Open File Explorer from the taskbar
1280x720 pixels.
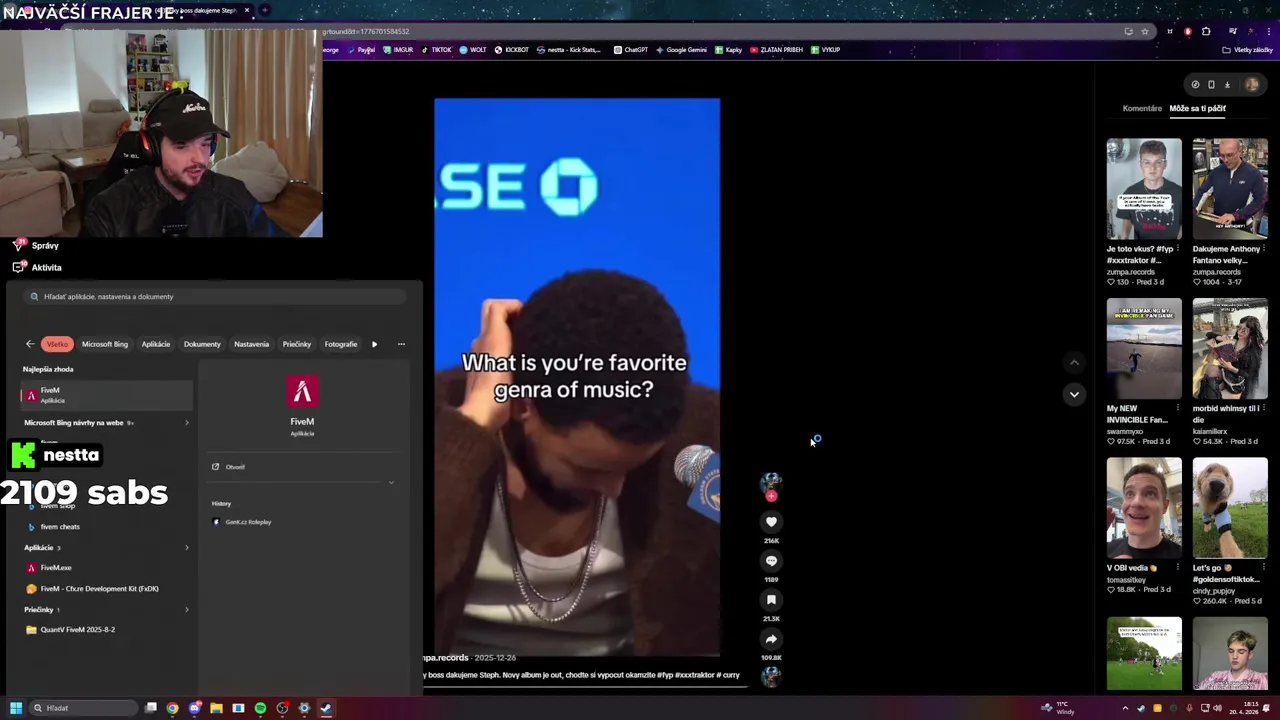(x=216, y=708)
